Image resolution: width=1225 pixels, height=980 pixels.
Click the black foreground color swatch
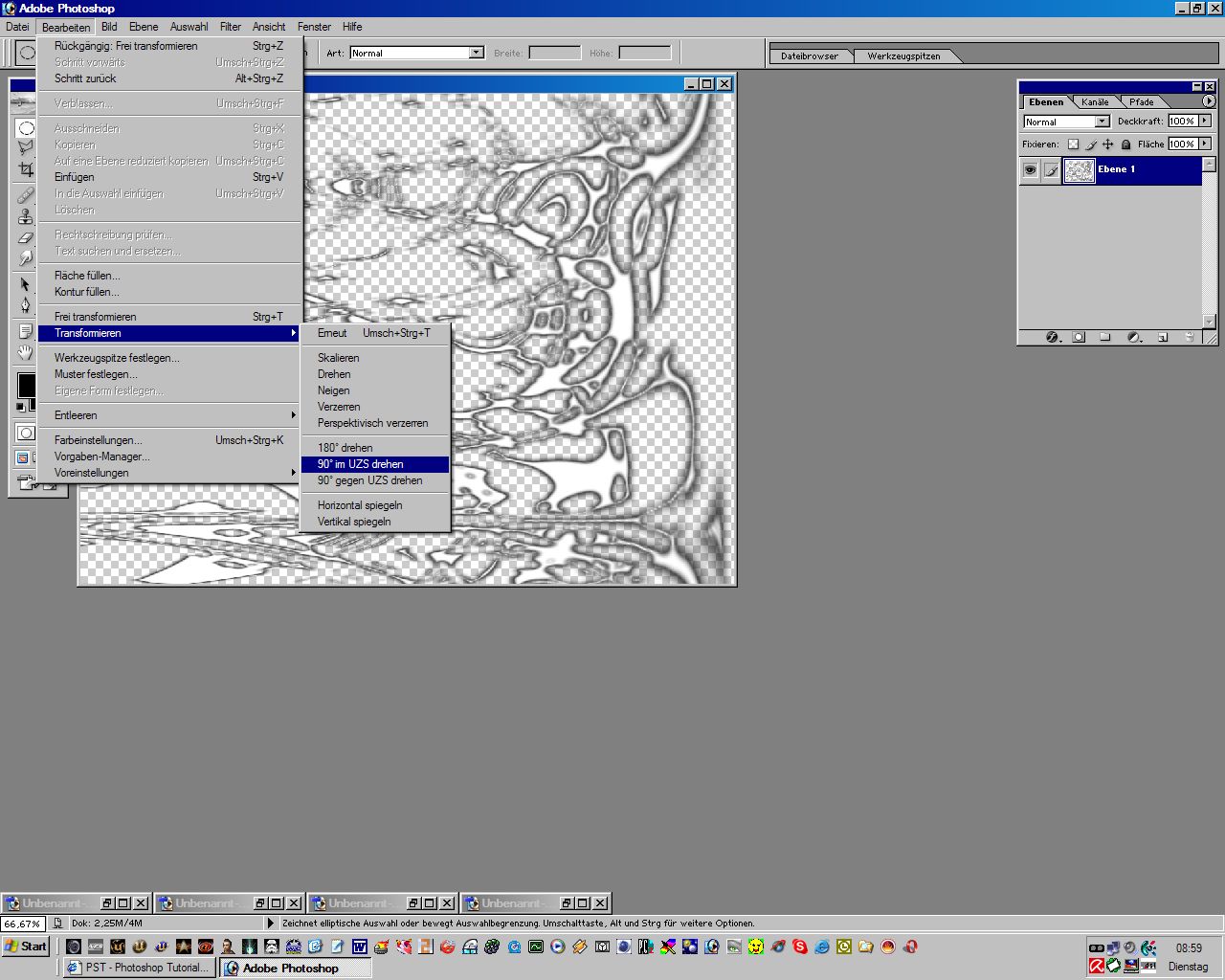click(x=26, y=385)
